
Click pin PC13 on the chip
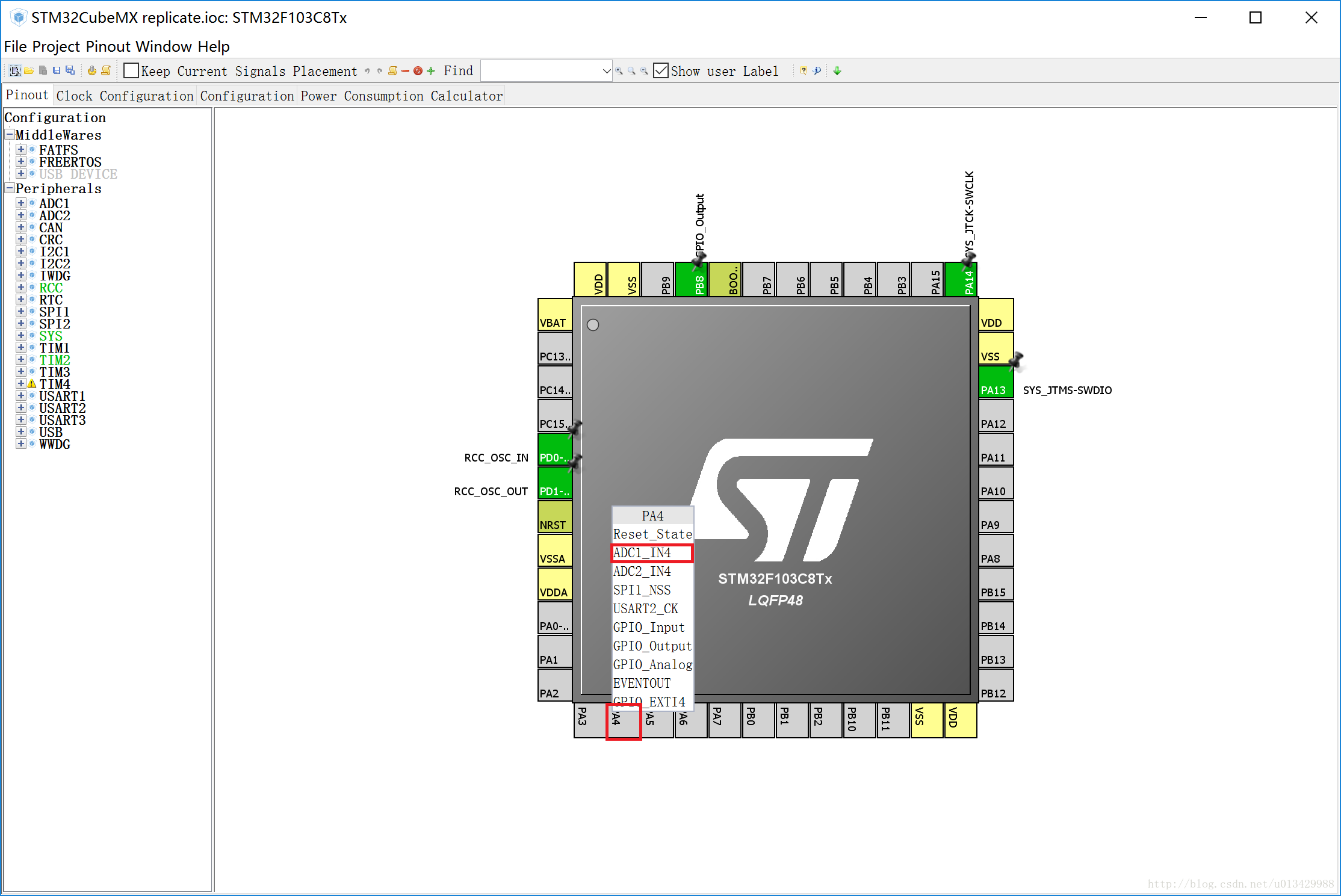tap(555, 349)
